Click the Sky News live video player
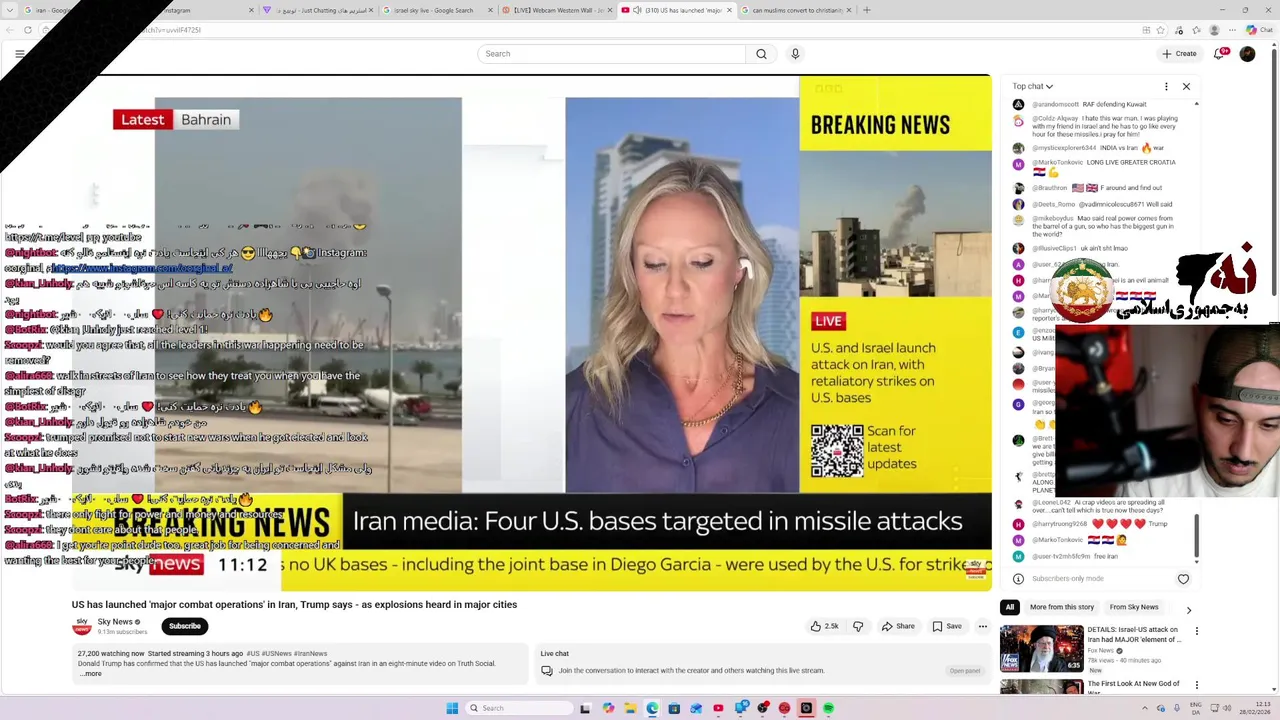The image size is (1280, 720). [531, 333]
